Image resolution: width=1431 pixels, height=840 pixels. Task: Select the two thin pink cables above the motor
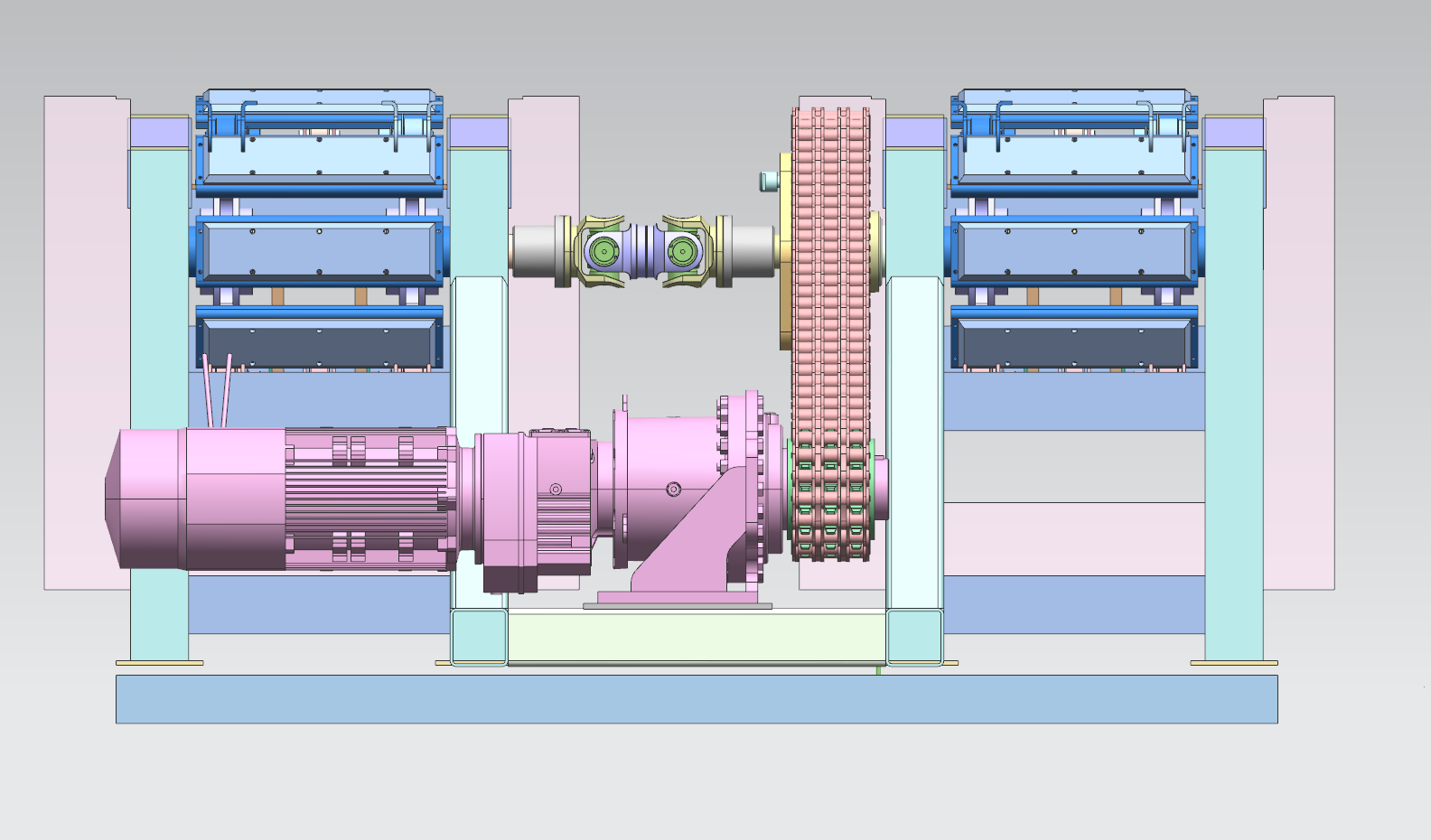(x=218, y=390)
